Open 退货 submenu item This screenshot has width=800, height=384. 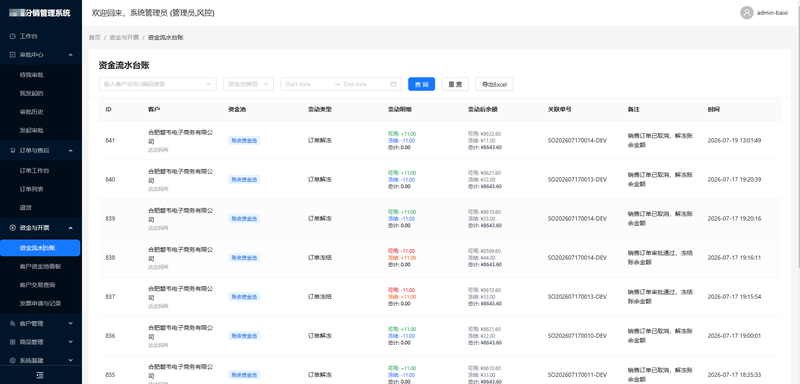click(x=26, y=208)
